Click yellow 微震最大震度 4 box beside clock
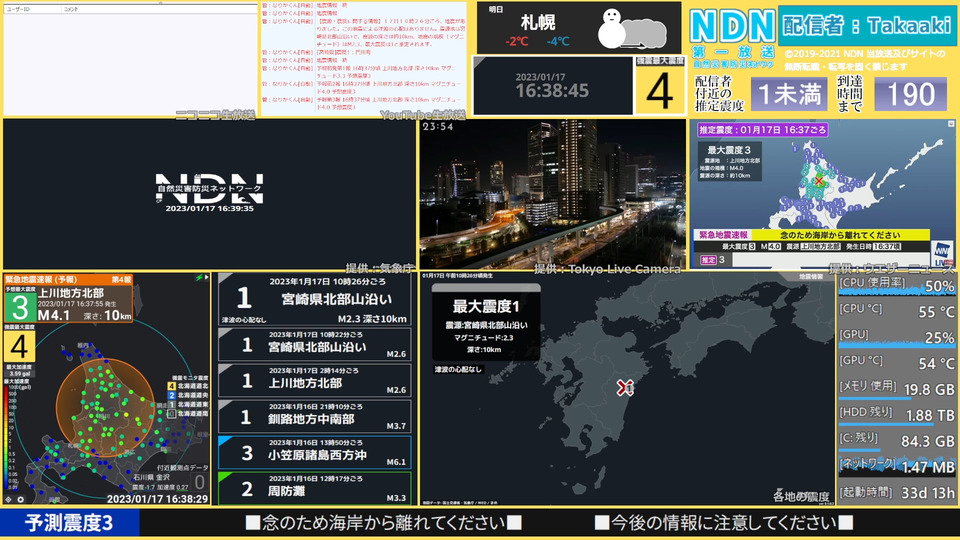Viewport: 960px width, 540px height. 659,86
